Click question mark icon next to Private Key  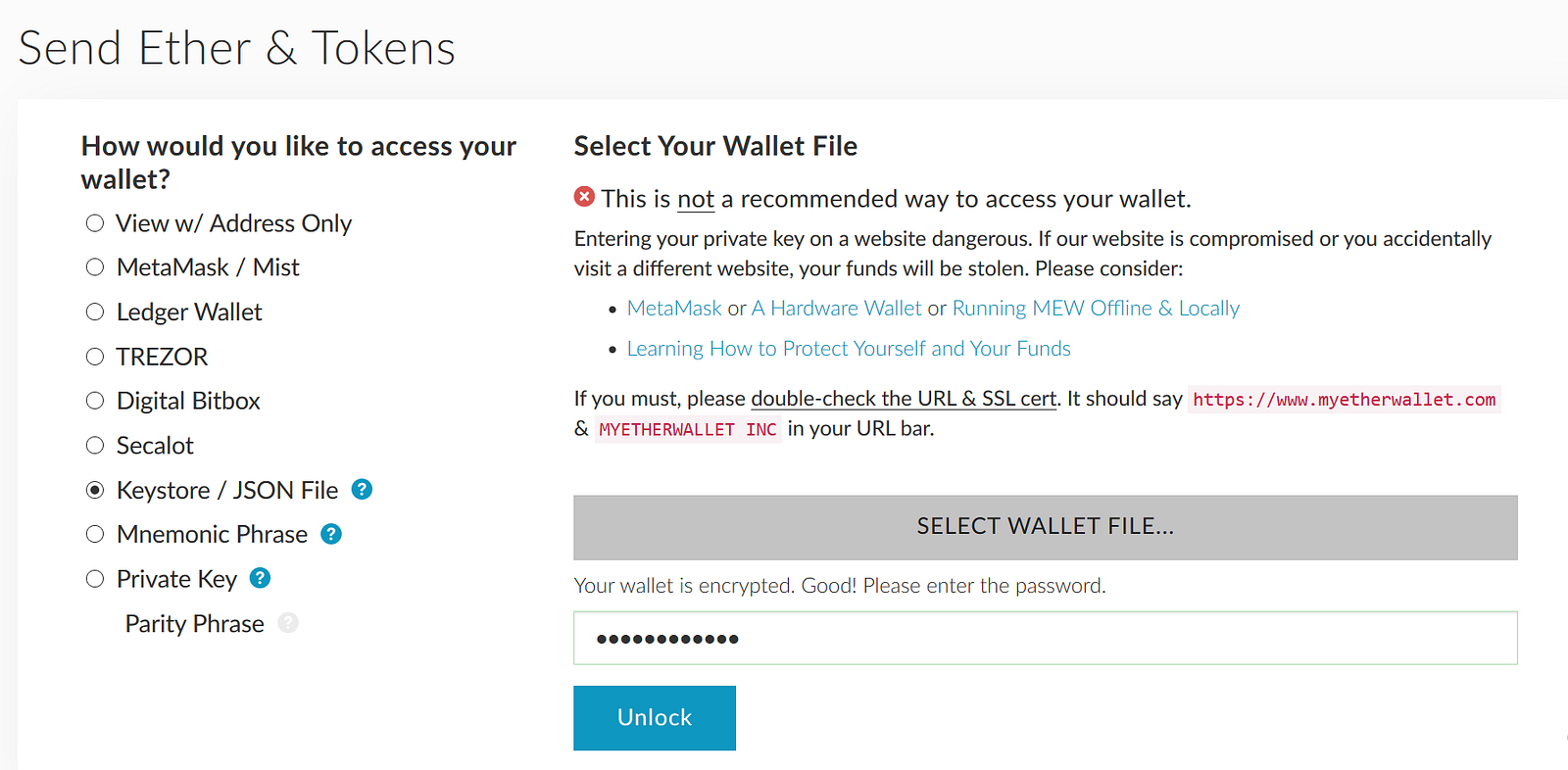point(260,578)
